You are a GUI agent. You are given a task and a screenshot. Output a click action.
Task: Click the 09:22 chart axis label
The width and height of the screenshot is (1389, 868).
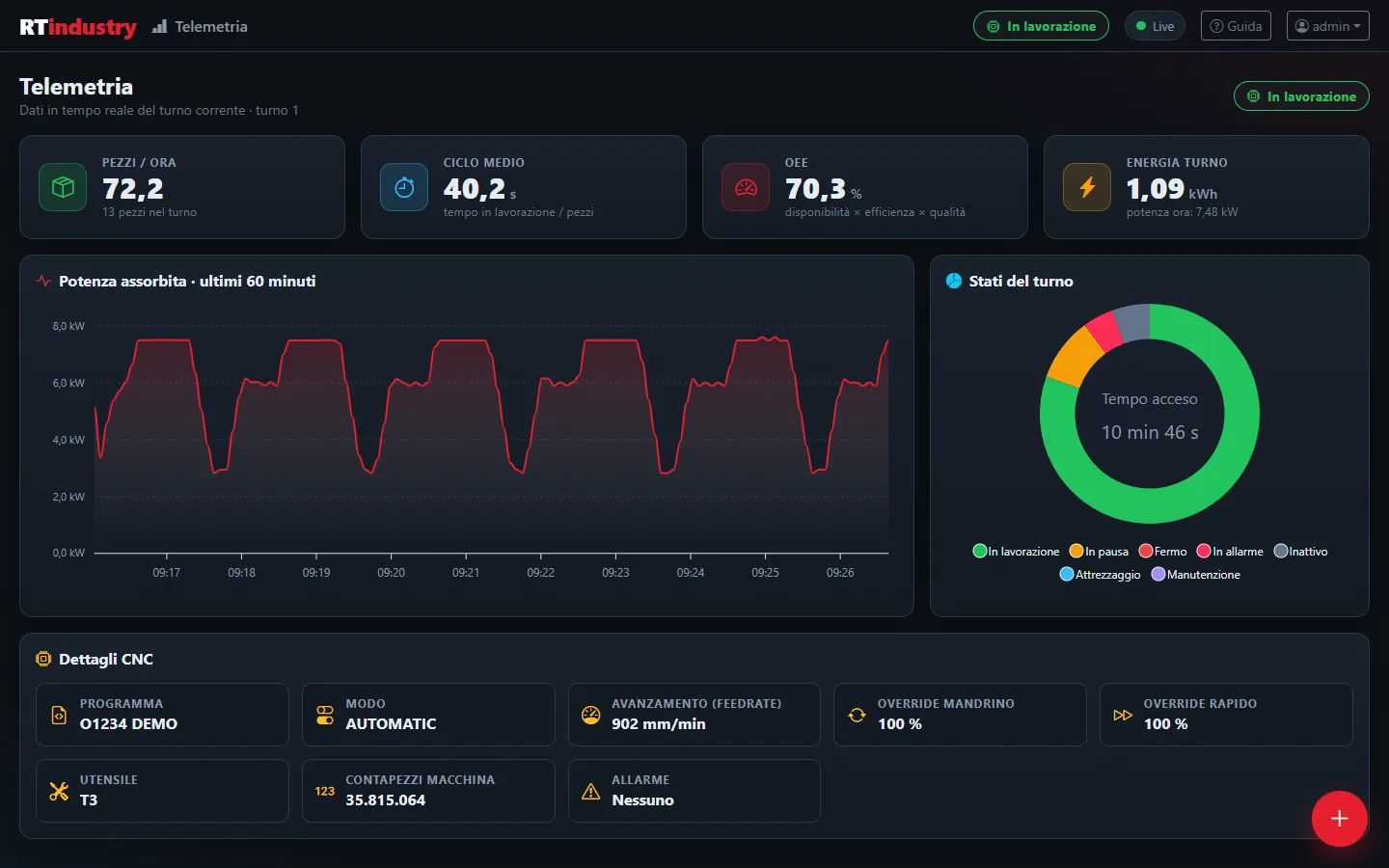(541, 573)
